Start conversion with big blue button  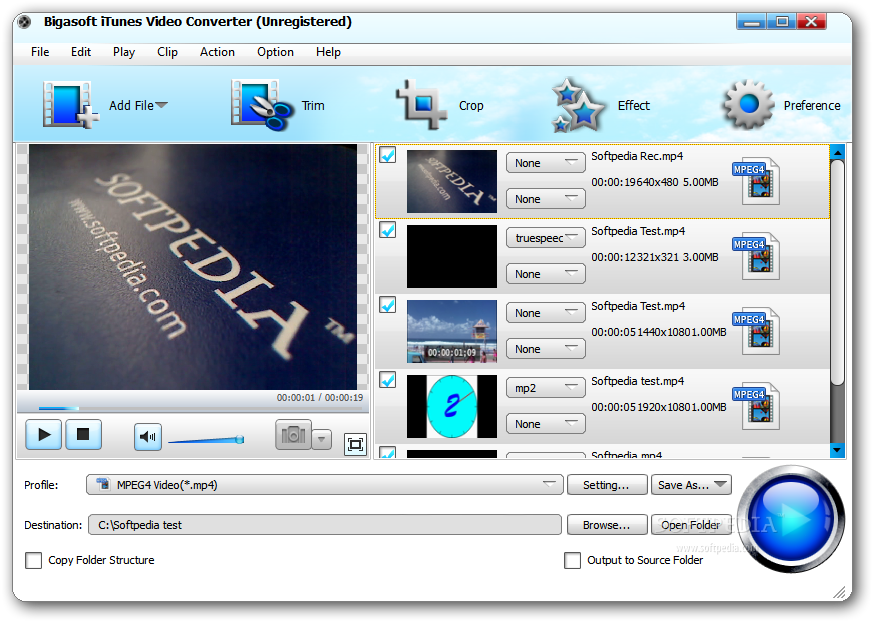coord(791,519)
